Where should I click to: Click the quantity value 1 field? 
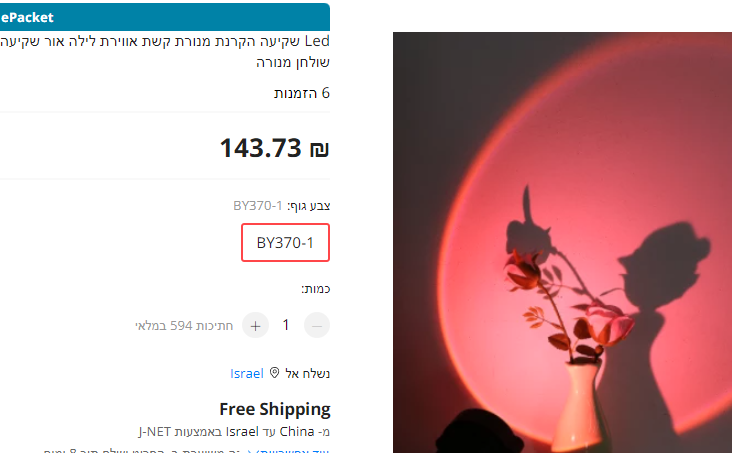(286, 325)
